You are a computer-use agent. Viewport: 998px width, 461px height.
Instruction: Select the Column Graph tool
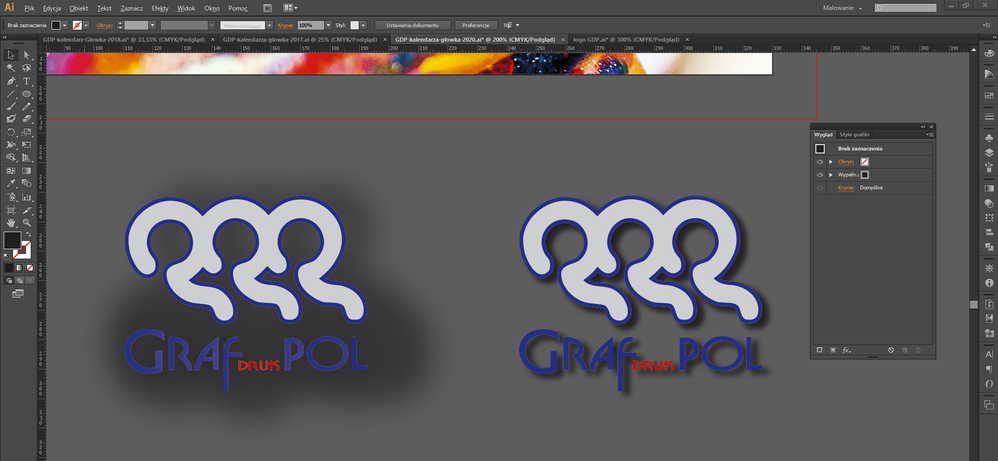(x=27, y=197)
